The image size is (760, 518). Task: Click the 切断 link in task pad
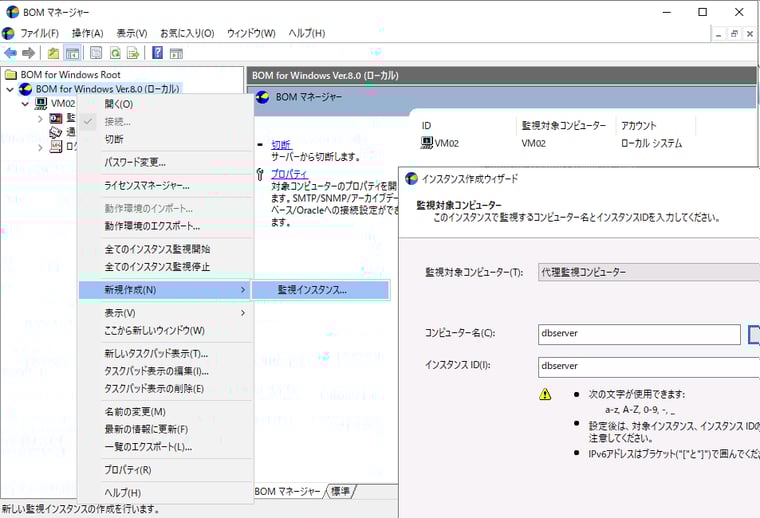coord(281,145)
